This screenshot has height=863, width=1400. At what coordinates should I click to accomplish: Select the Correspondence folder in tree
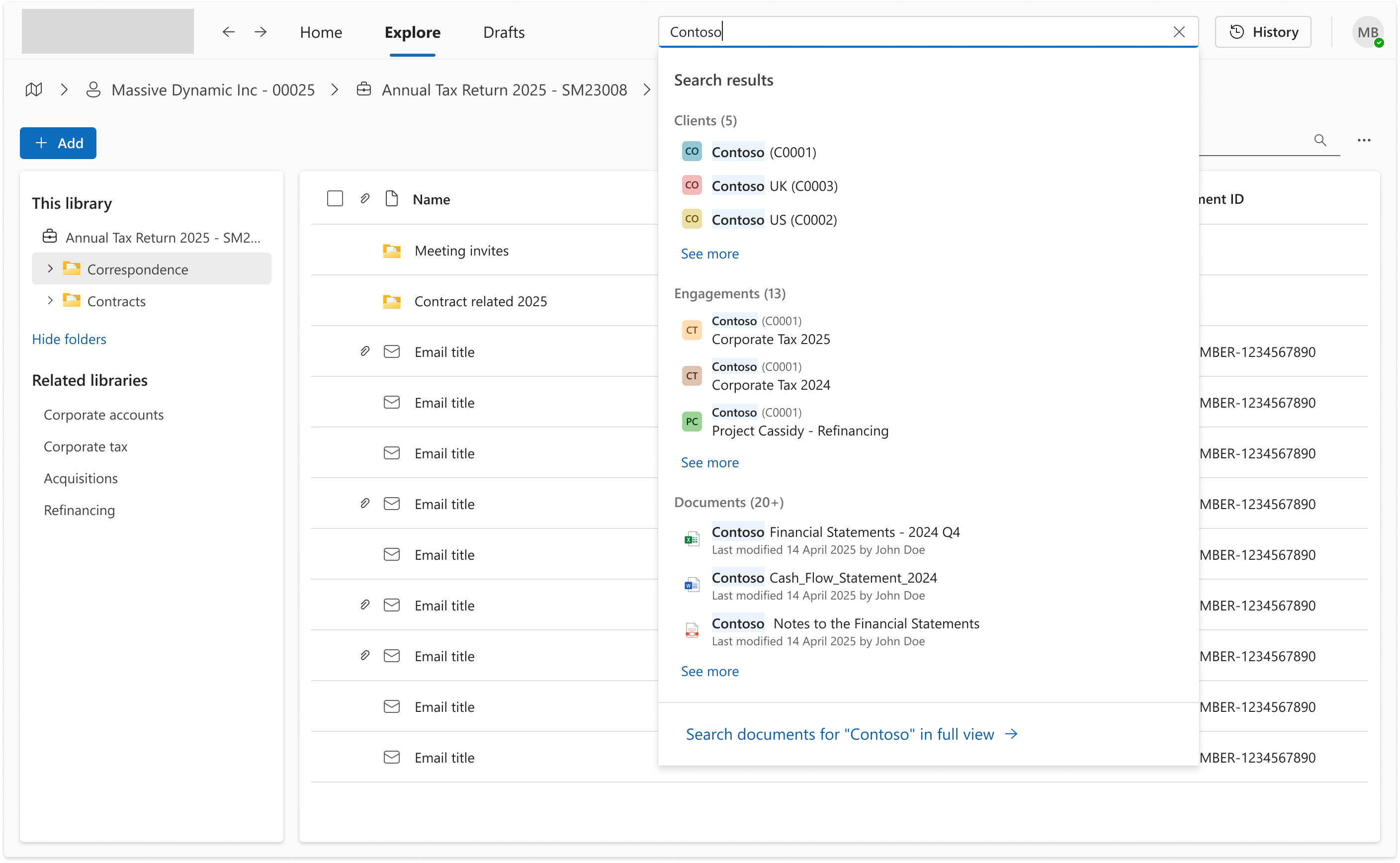pyautogui.click(x=151, y=269)
